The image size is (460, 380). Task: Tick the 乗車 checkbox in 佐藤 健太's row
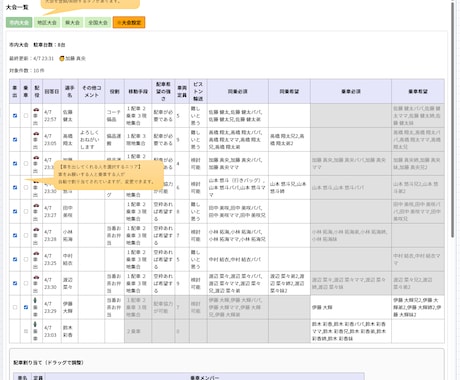pos(26,116)
